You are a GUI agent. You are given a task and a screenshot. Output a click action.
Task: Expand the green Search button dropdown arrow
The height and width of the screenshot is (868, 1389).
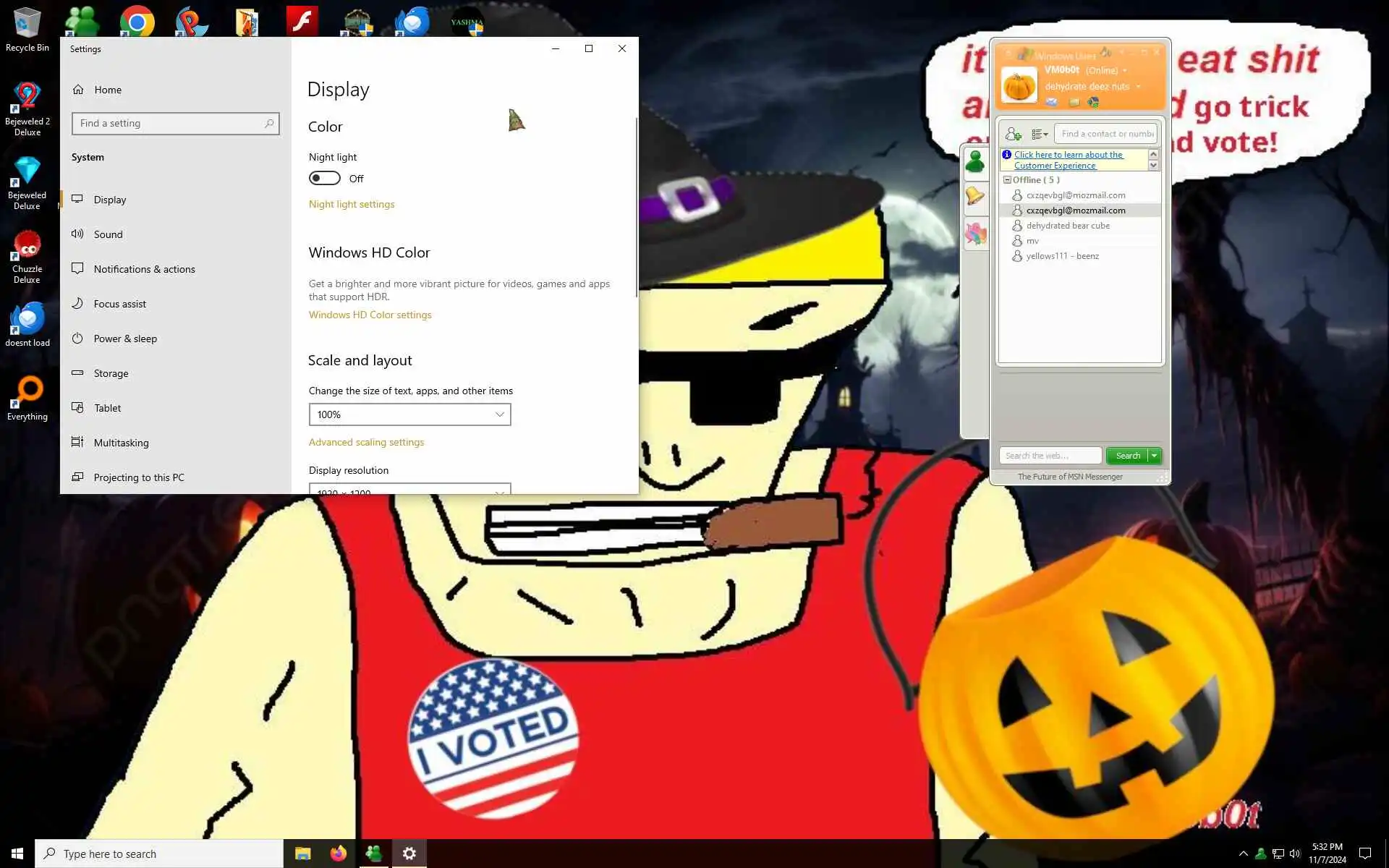pyautogui.click(x=1155, y=456)
